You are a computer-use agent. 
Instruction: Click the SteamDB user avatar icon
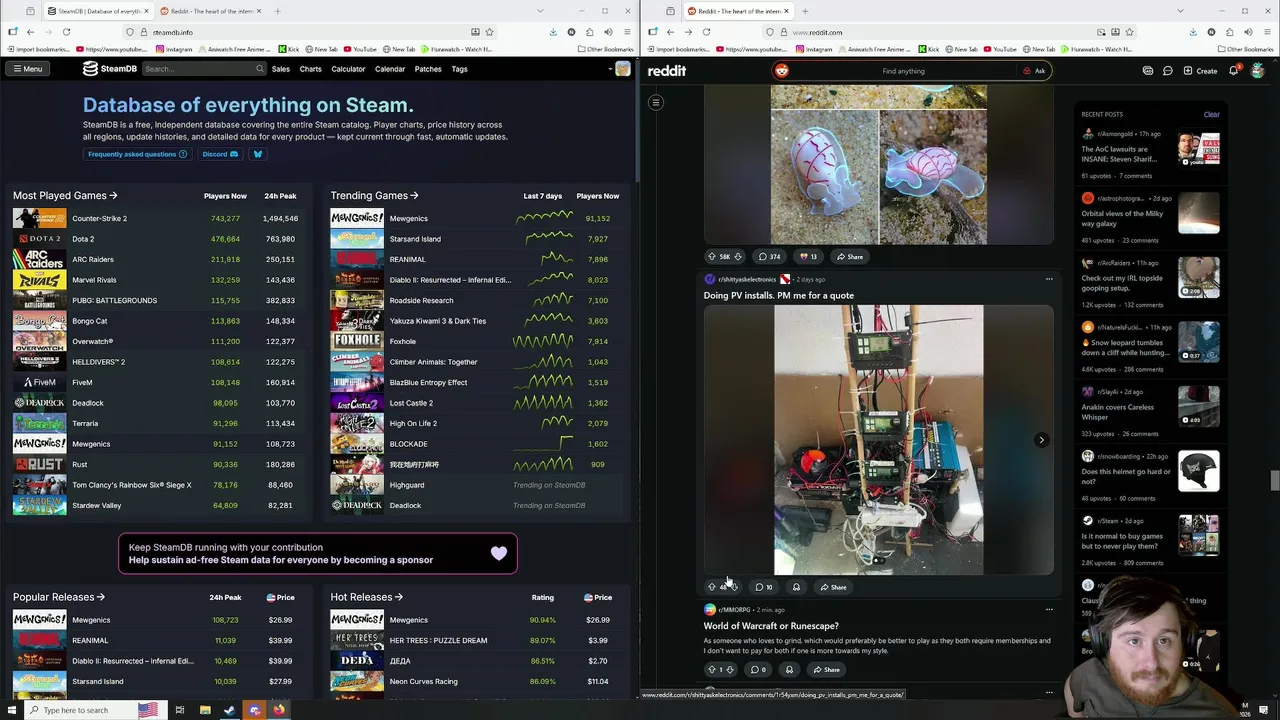[623, 69]
